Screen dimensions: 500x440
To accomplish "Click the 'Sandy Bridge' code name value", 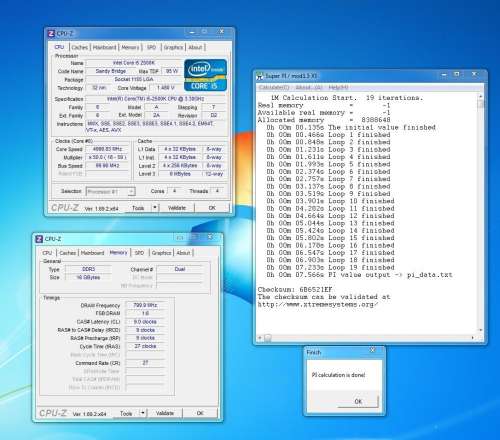I will click(111, 71).
